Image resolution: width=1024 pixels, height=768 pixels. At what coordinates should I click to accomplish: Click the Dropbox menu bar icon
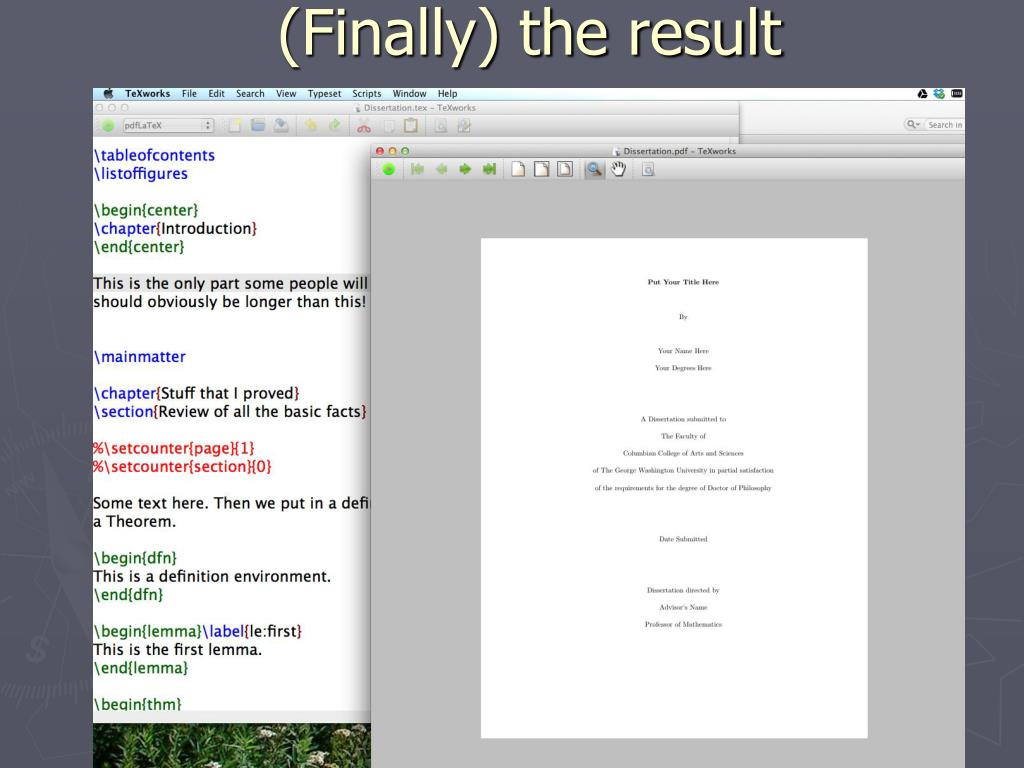[x=939, y=93]
